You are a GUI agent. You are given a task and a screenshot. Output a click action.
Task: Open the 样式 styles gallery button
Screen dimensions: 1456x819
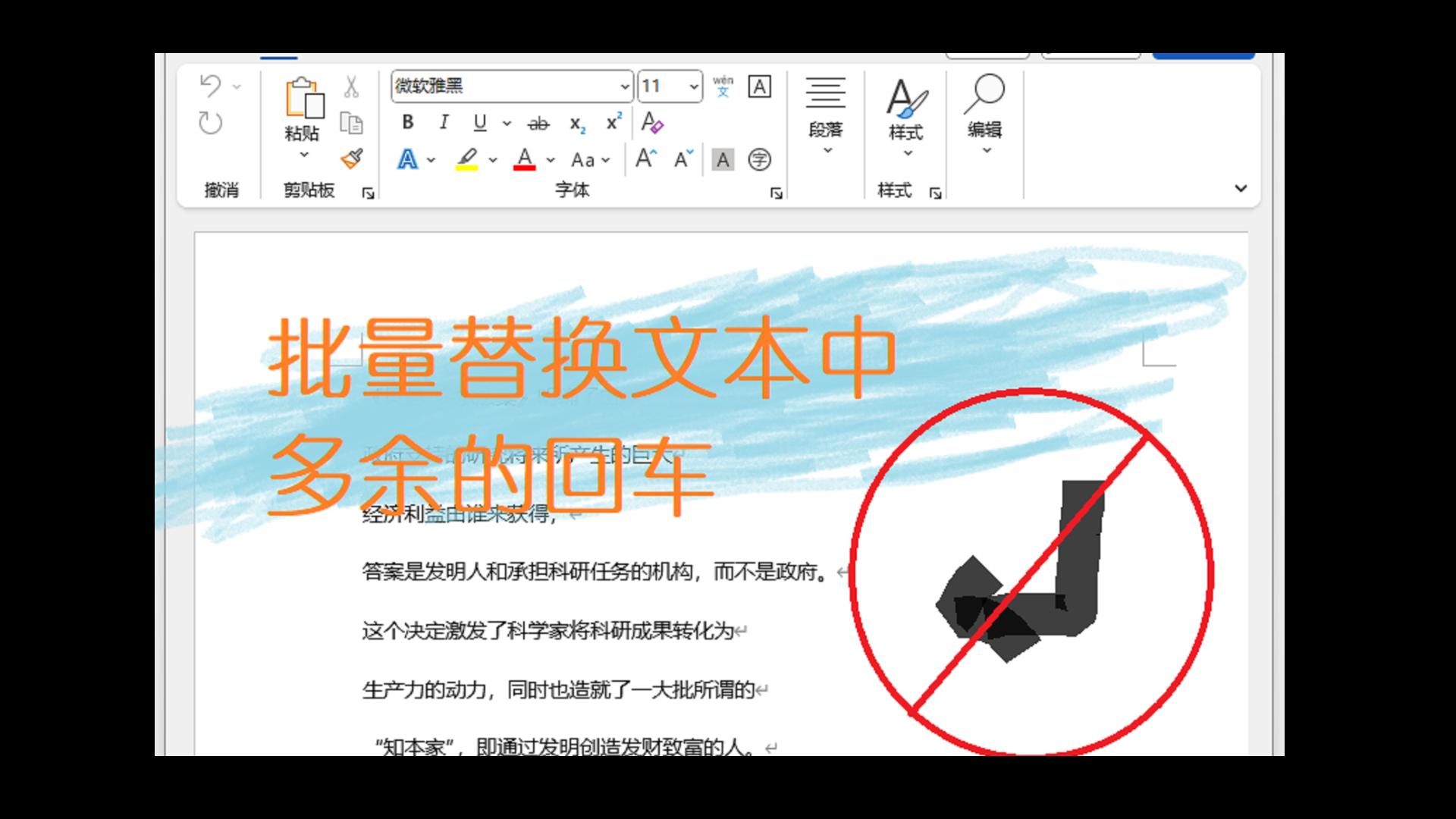pyautogui.click(x=906, y=116)
